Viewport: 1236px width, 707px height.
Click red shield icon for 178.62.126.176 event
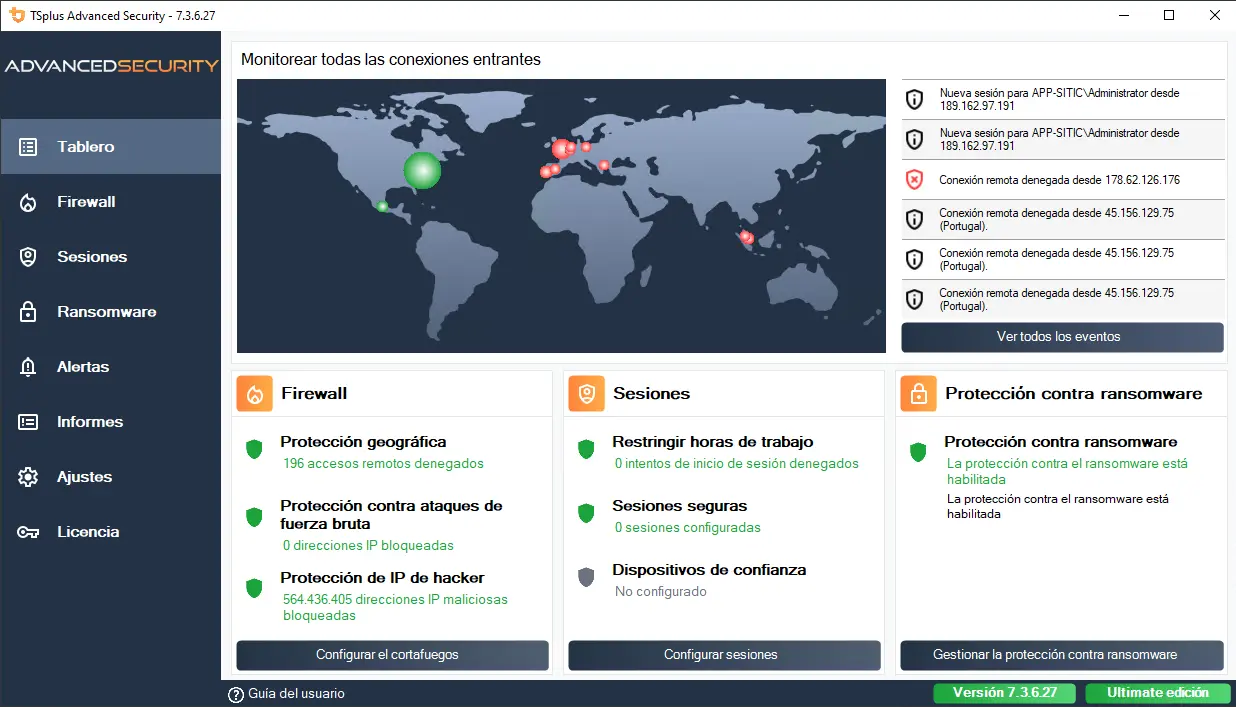(x=914, y=180)
